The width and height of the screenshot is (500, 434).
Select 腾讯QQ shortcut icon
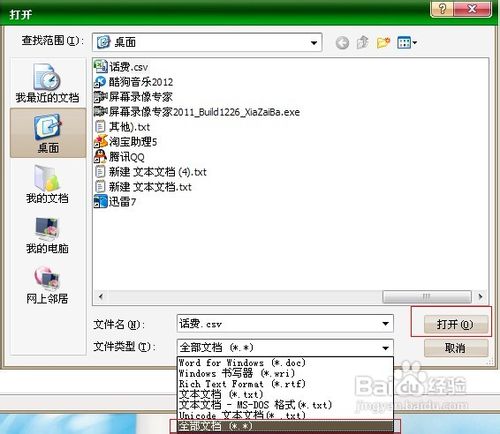[x=100, y=157]
